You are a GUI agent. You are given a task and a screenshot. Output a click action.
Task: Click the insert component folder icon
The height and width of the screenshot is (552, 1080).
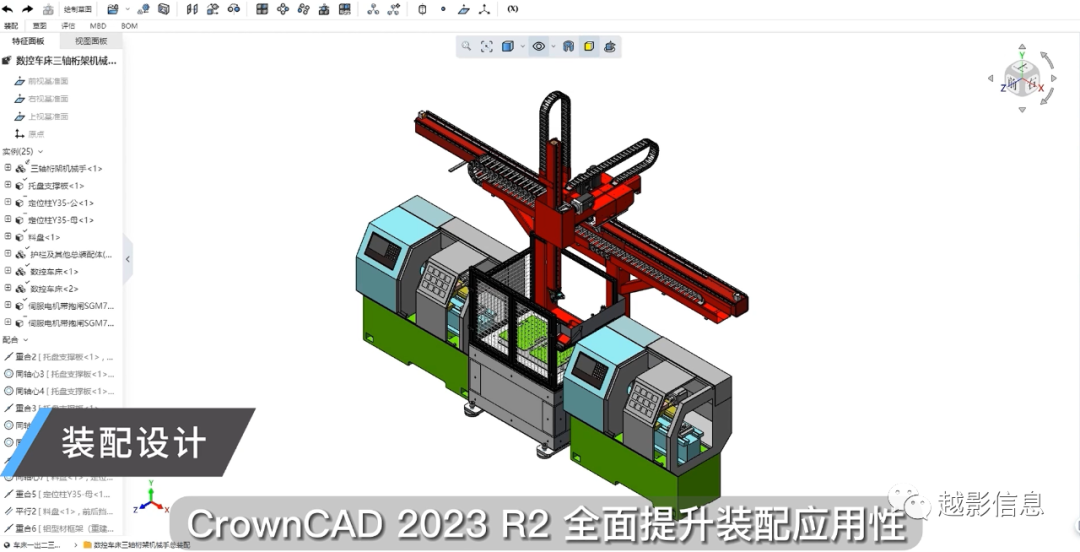[x=113, y=9]
